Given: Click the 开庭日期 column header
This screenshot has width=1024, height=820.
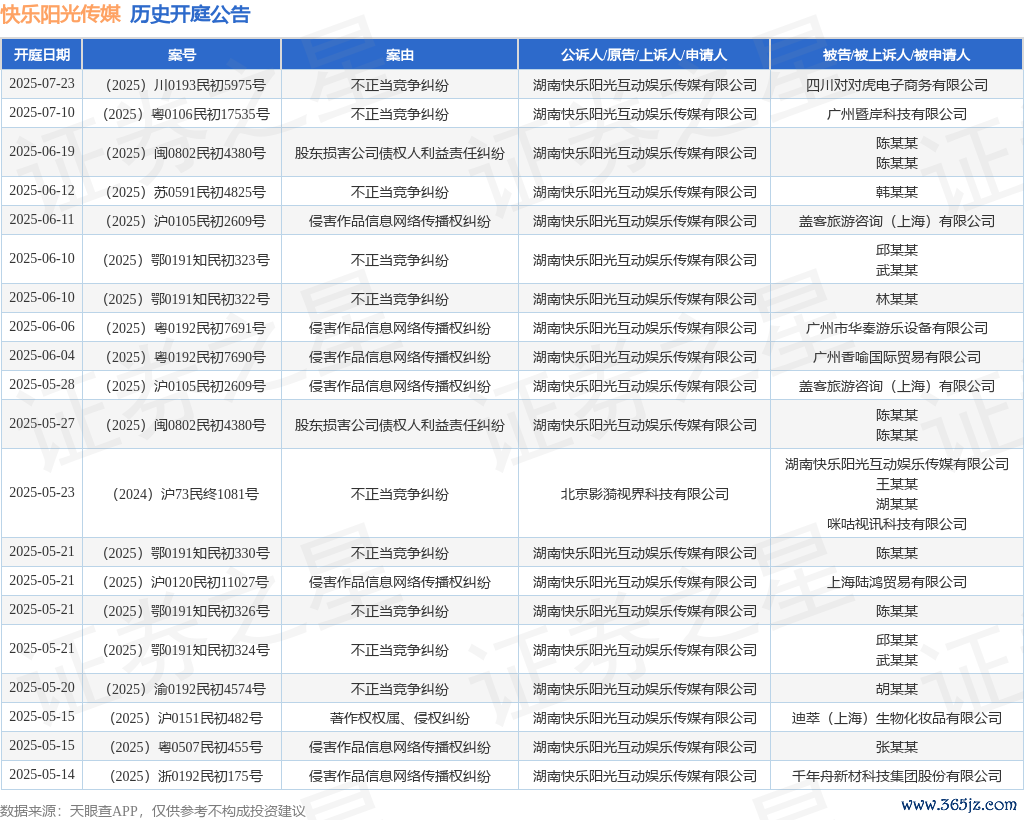Looking at the screenshot, I should pos(42,55).
